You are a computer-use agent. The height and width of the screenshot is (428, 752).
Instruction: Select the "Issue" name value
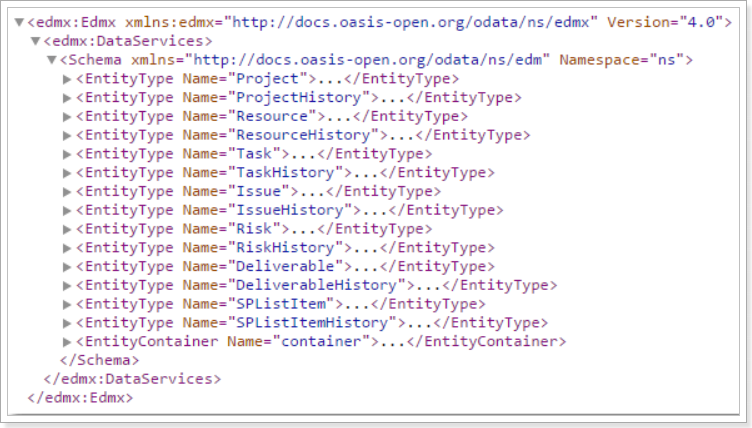(x=258, y=191)
